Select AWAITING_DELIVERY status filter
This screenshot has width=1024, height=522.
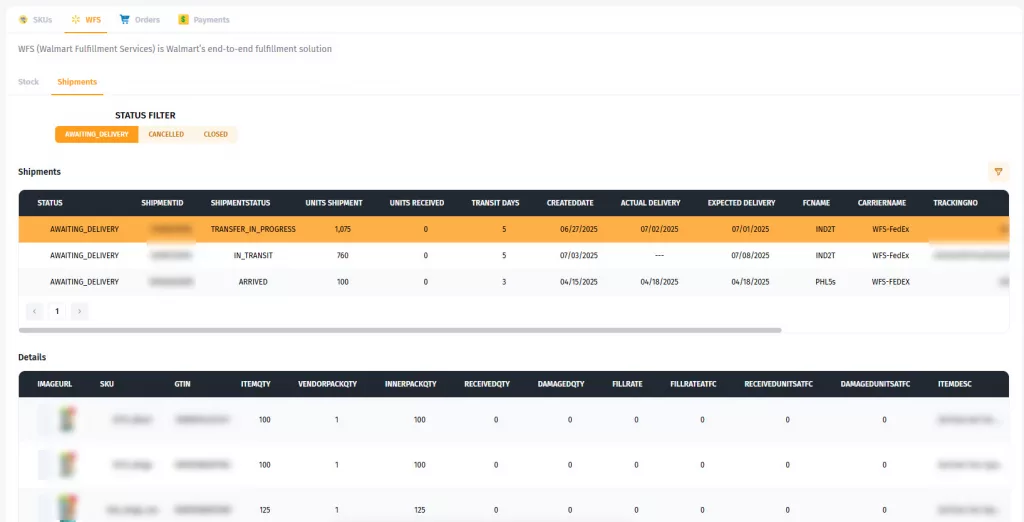coord(97,134)
